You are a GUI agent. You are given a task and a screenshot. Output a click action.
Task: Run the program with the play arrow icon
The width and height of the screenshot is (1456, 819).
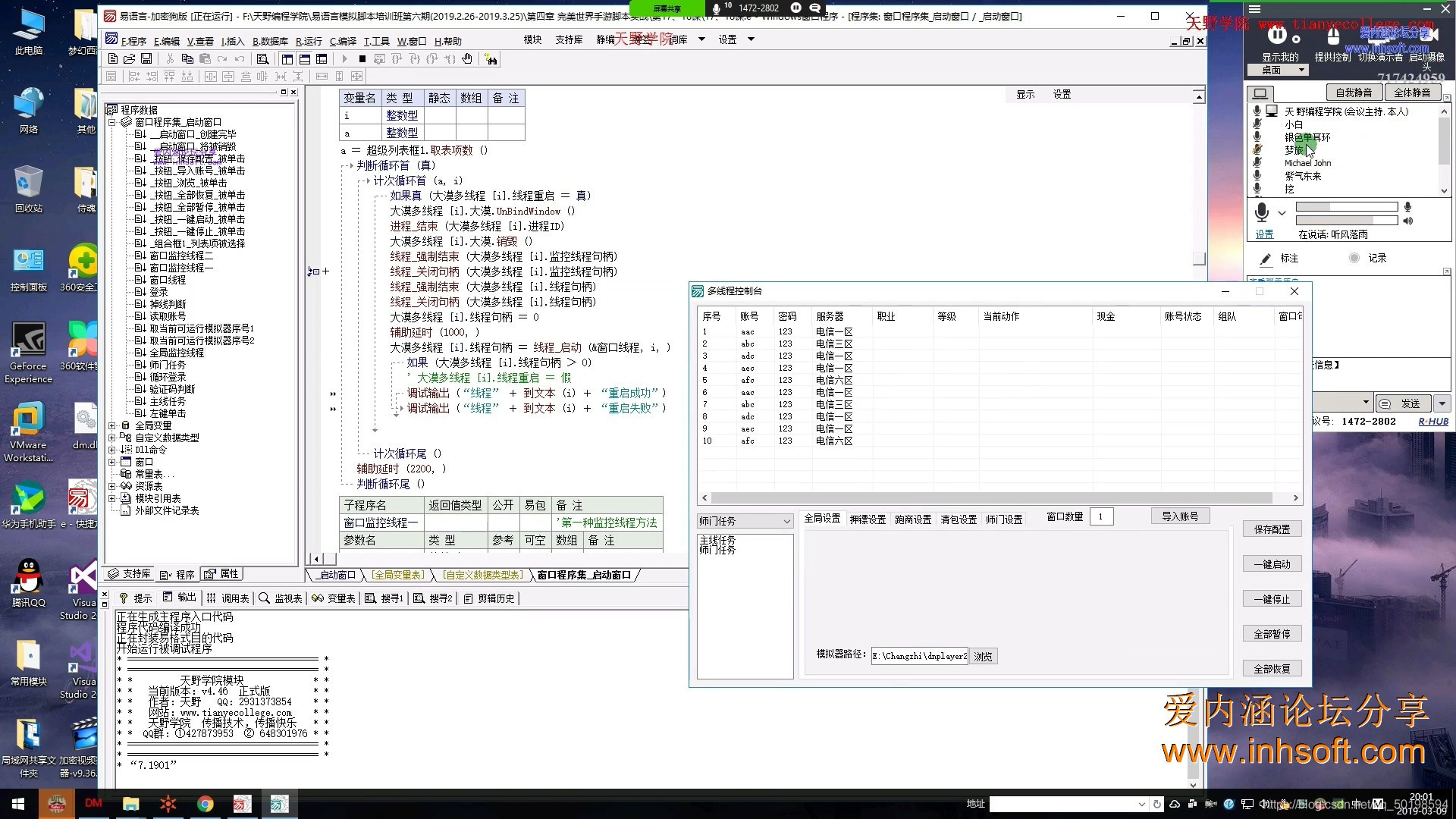(345, 58)
